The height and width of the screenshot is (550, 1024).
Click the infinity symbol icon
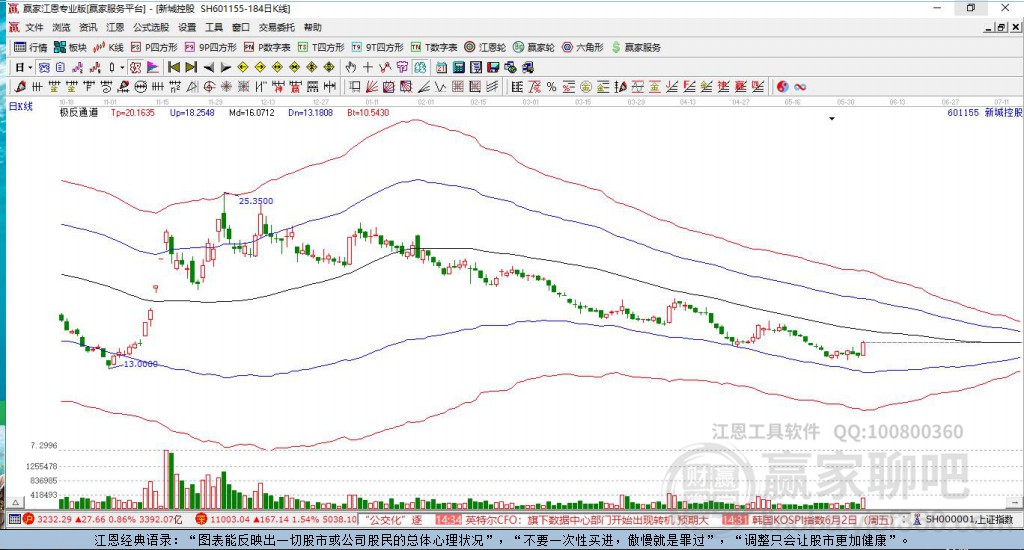coord(800,87)
